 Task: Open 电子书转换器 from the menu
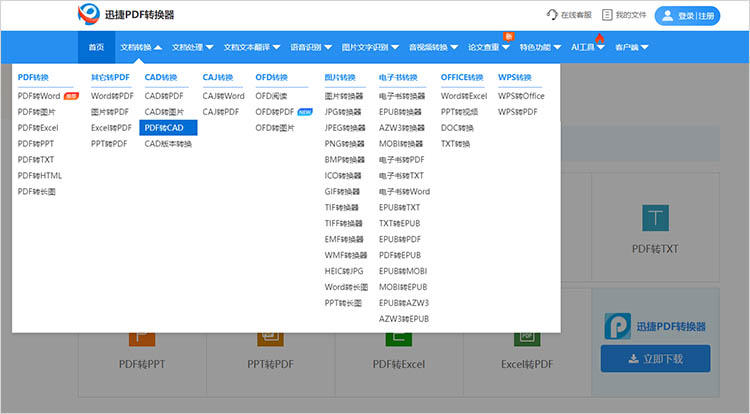coord(402,96)
